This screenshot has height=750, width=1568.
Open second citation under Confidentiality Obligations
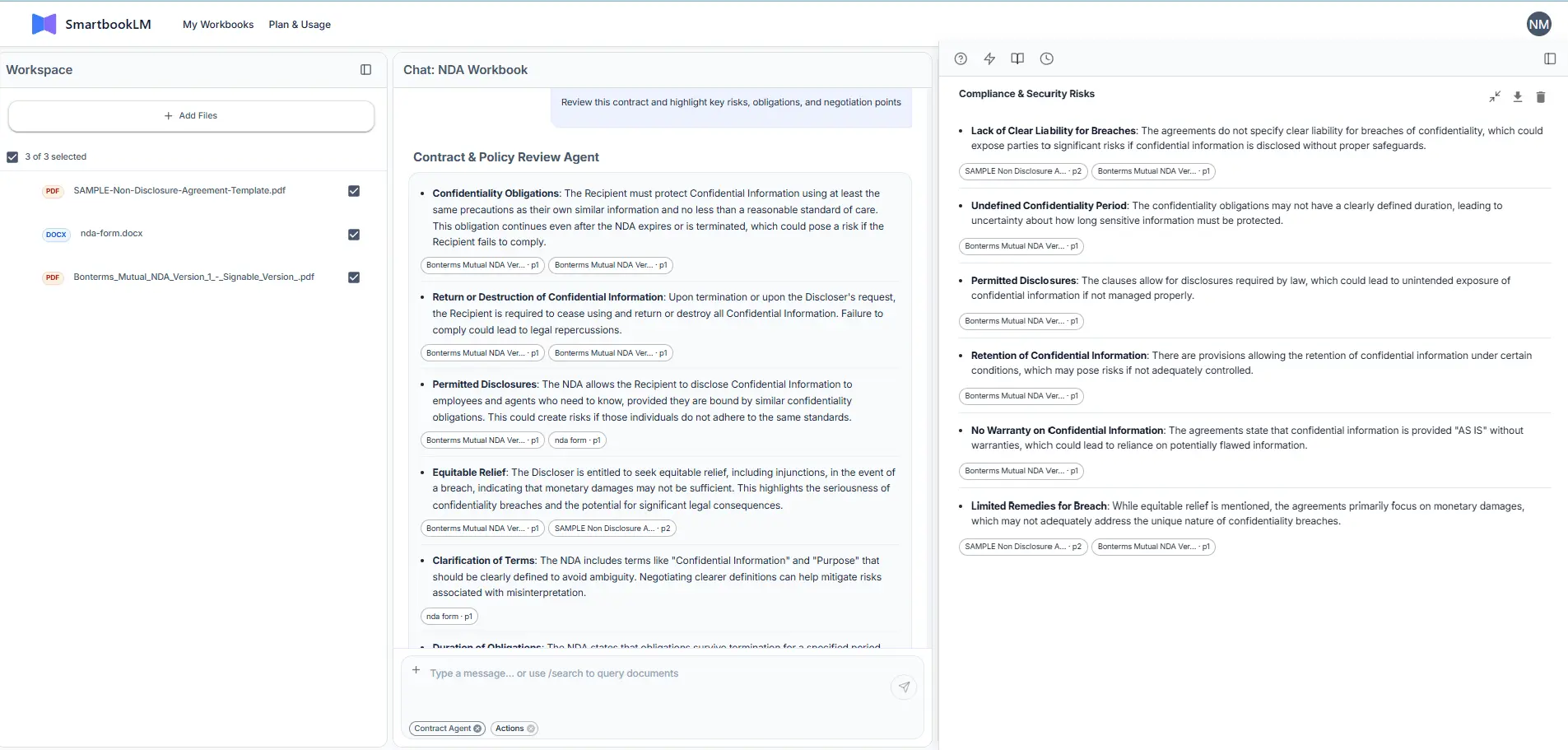tap(611, 265)
